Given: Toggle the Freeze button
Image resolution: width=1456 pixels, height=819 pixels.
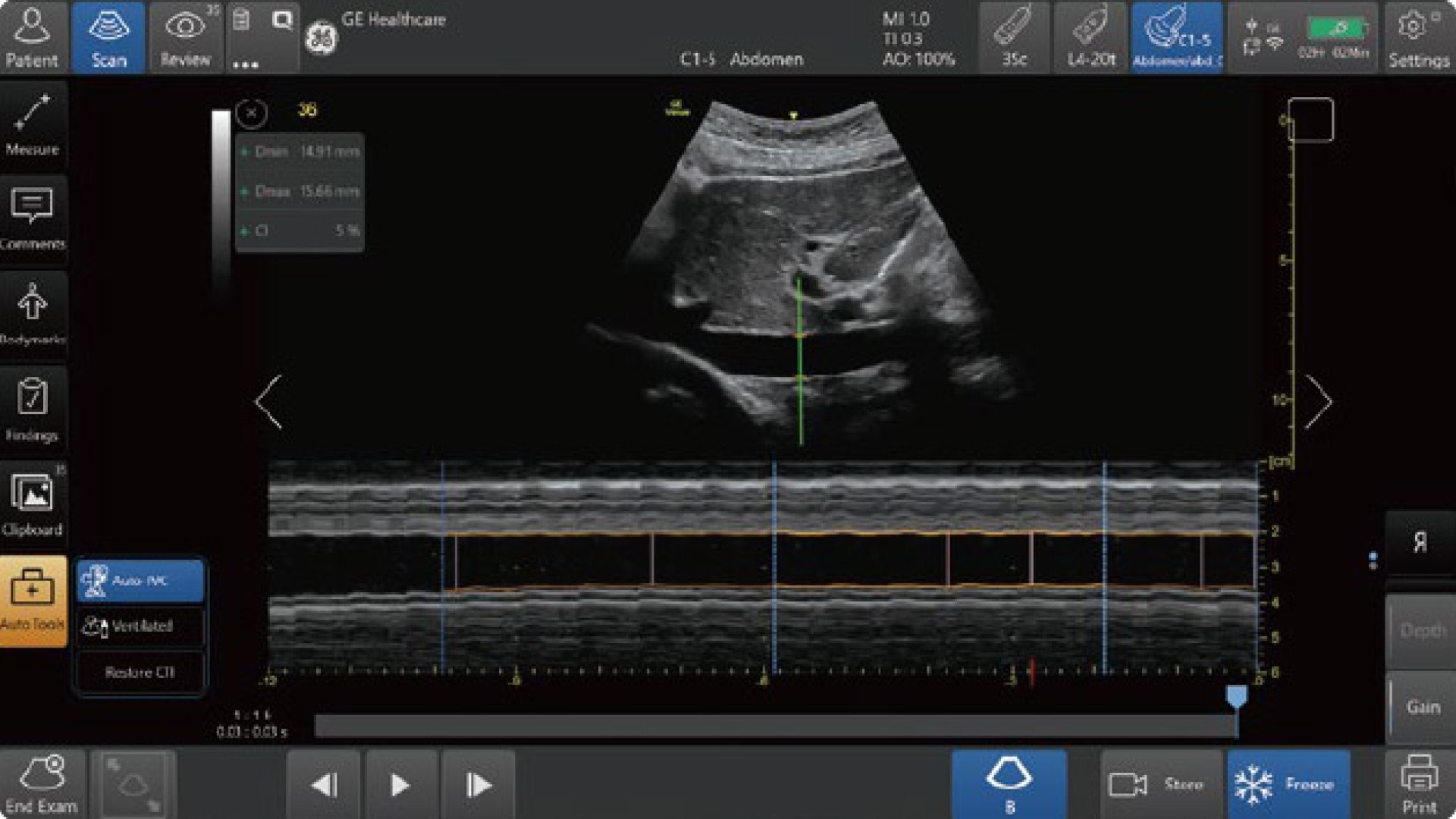Looking at the screenshot, I should click(x=1288, y=784).
